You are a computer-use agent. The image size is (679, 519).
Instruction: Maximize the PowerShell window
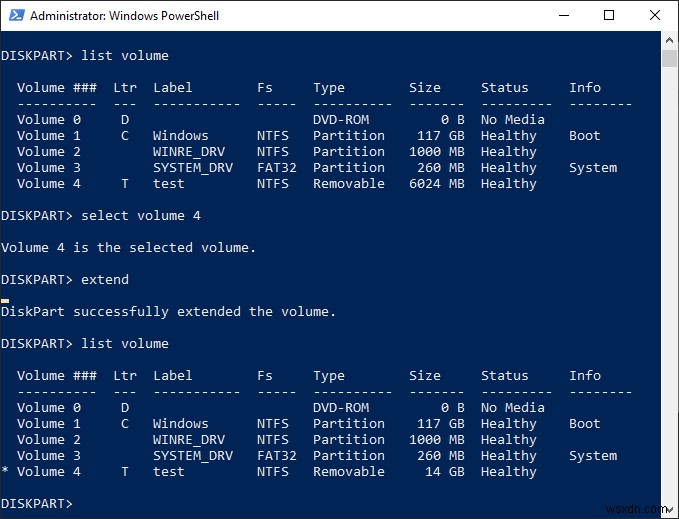coord(609,16)
